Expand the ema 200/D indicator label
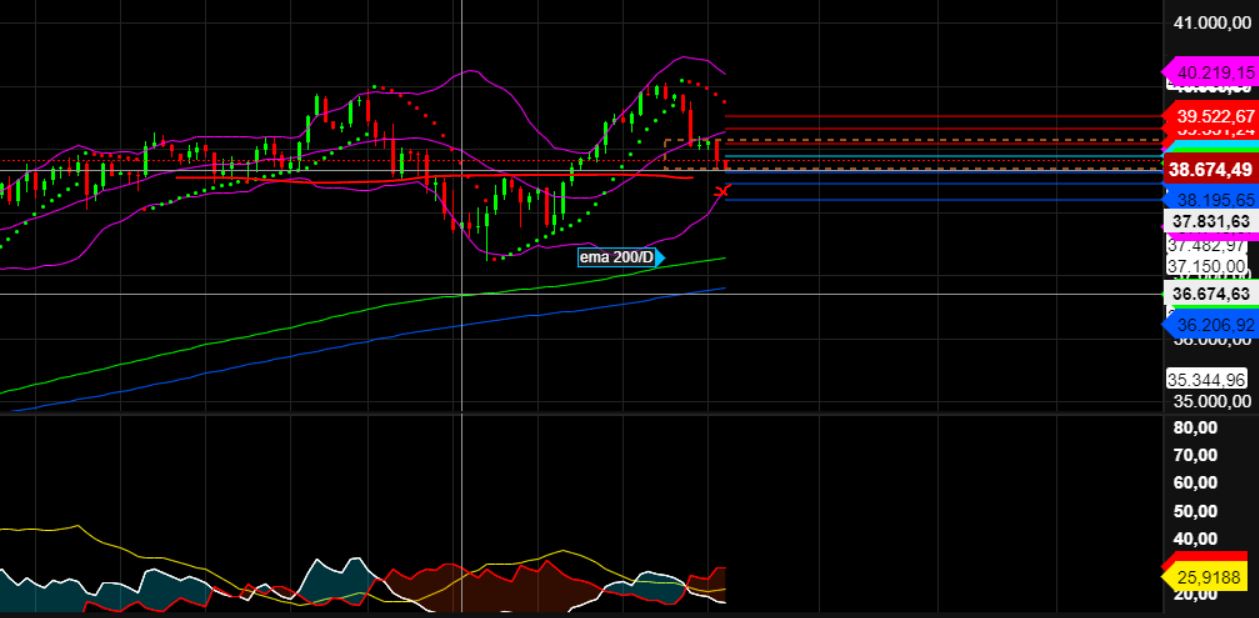This screenshot has height=618, width=1259. coord(615,258)
